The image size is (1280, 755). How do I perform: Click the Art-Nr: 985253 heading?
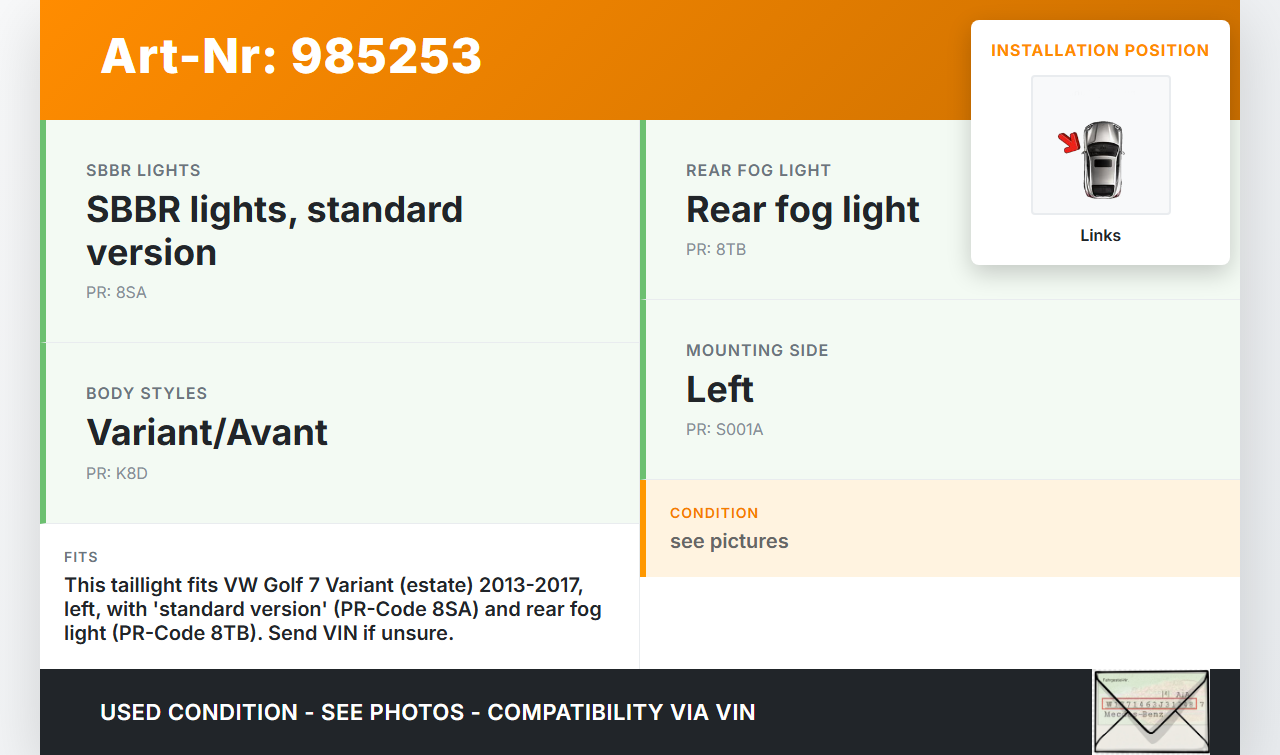291,56
